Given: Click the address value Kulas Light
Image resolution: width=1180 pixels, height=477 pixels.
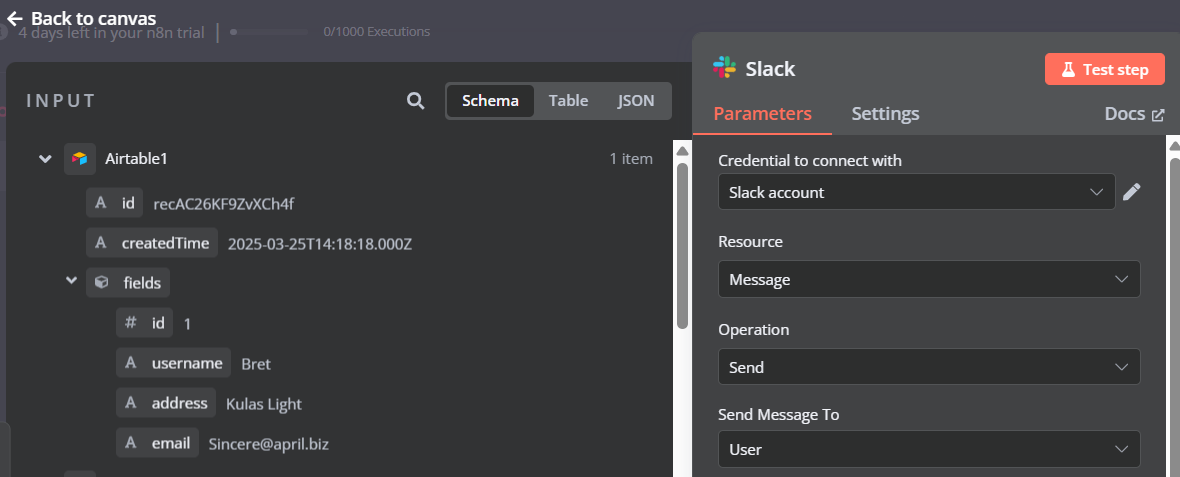Looking at the screenshot, I should pyautogui.click(x=264, y=404).
